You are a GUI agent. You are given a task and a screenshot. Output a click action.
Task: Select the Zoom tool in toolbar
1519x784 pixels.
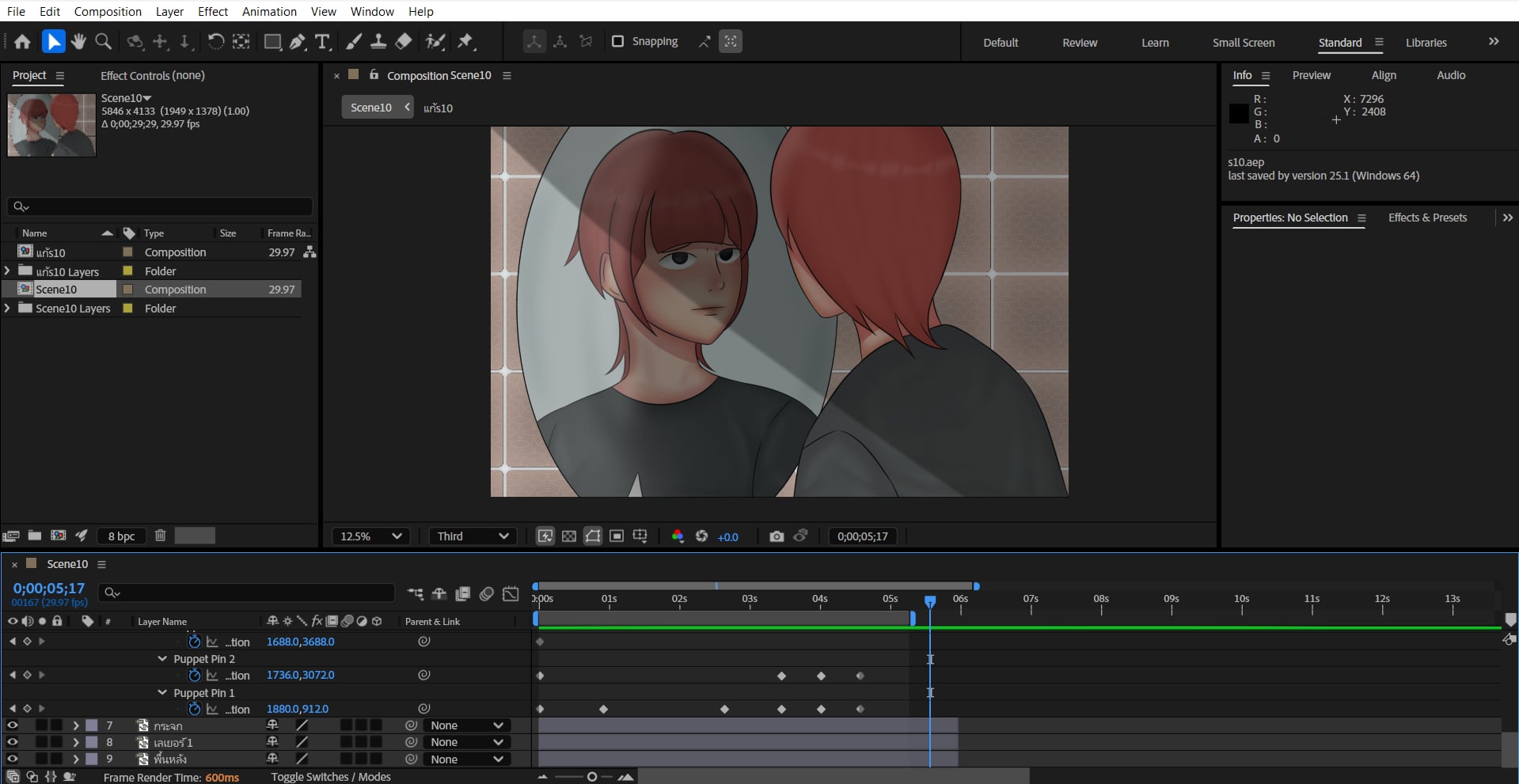point(103,42)
